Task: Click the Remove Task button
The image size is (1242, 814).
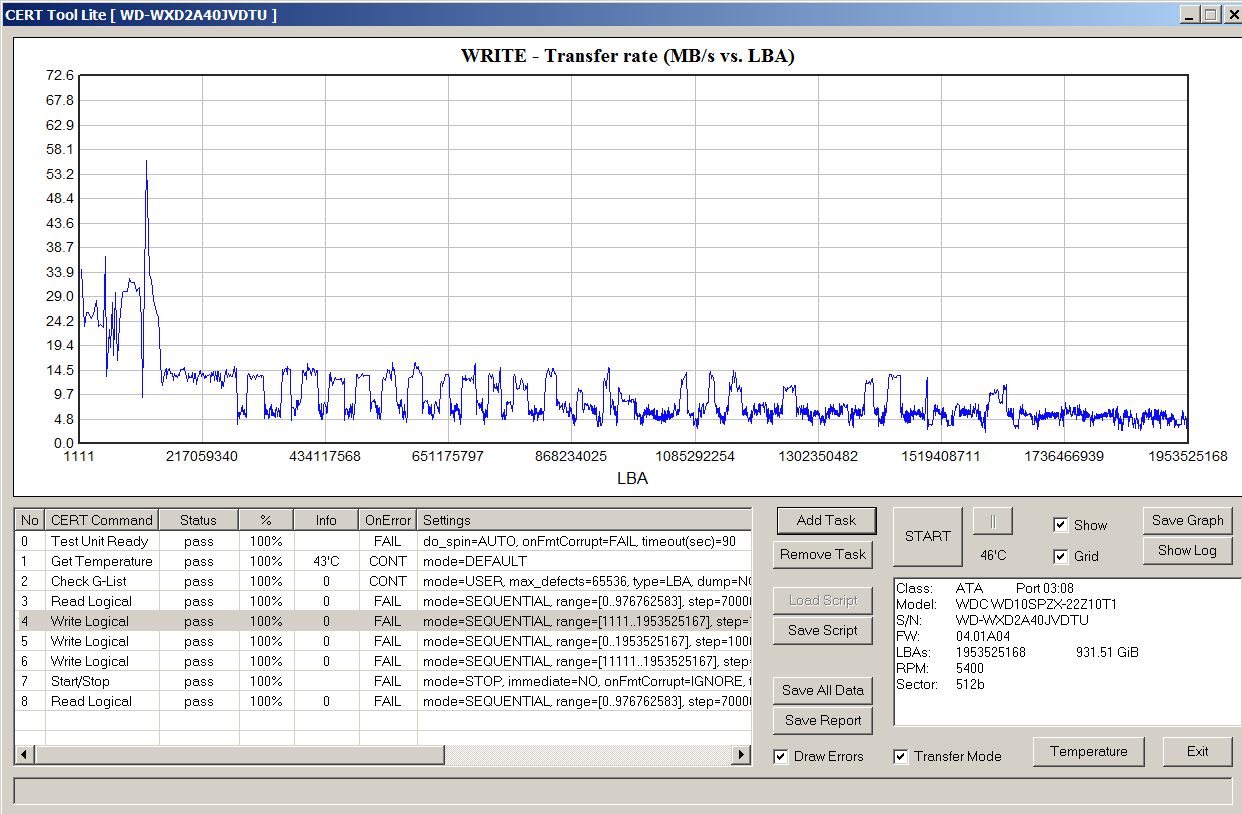Action: tap(823, 554)
